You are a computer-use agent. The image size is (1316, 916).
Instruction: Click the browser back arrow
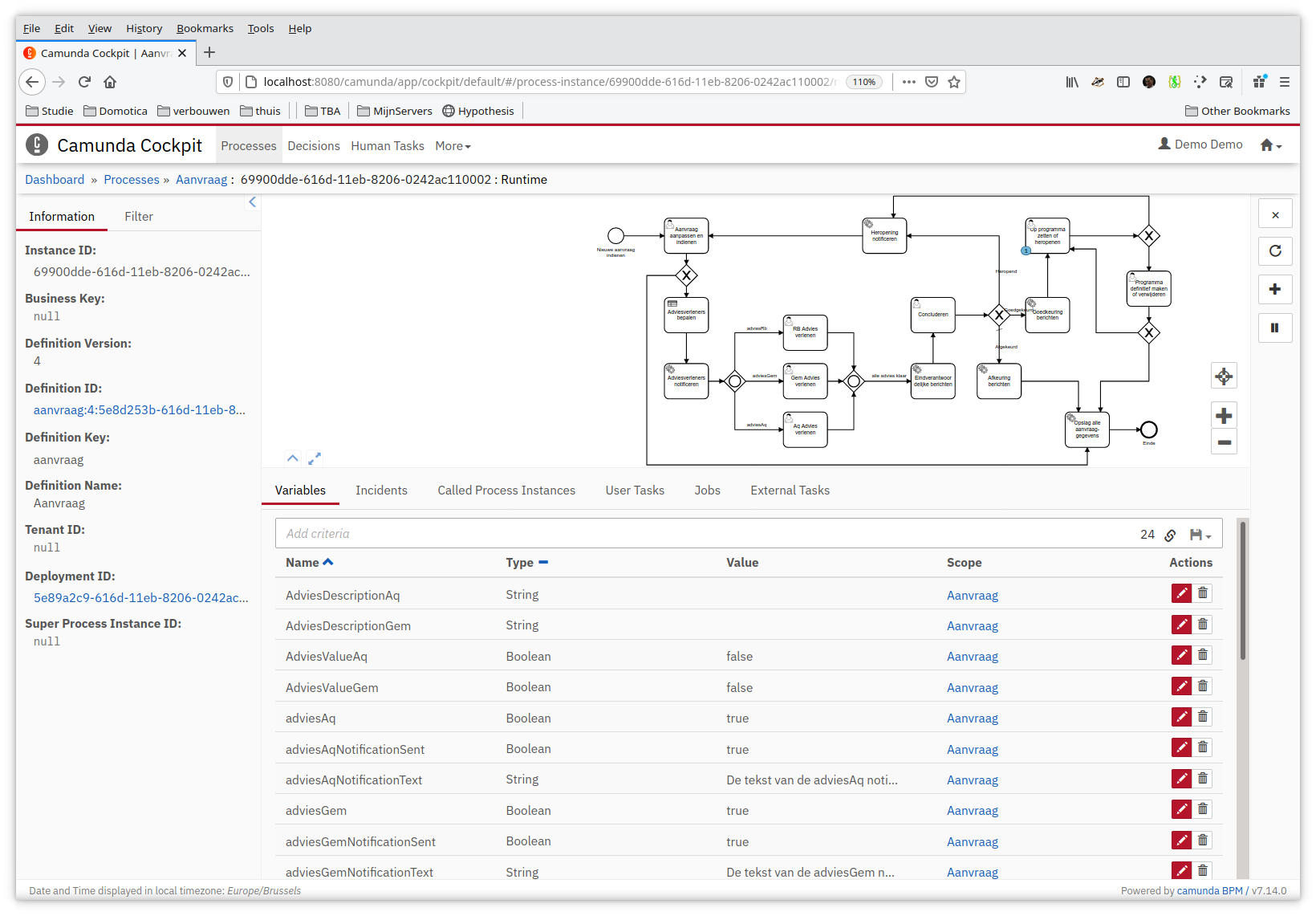tap(32, 82)
